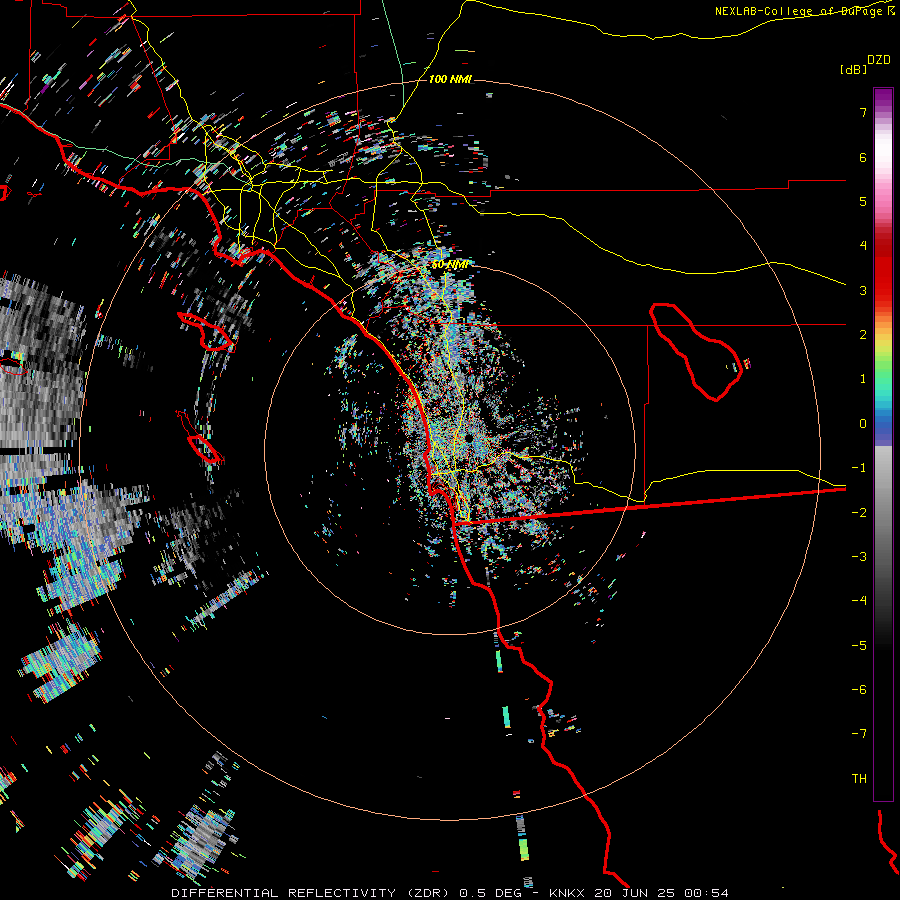
Task: Click the DZD legend title
Action: (x=878, y=60)
